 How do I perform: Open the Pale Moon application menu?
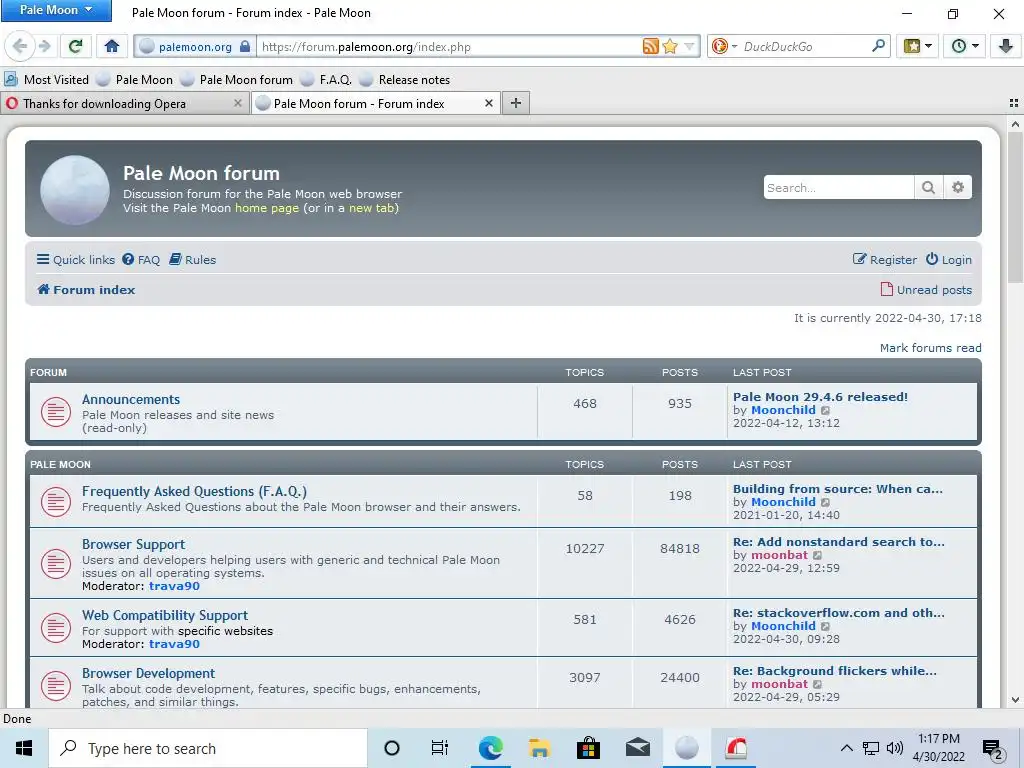tap(56, 10)
